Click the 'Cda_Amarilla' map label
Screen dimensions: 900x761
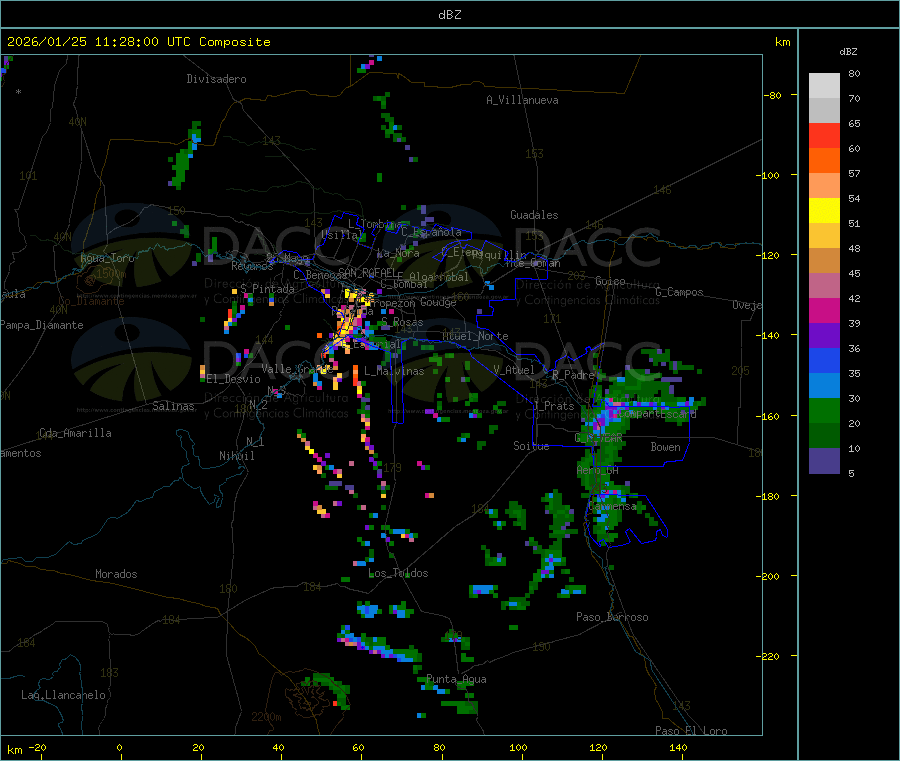[75, 433]
